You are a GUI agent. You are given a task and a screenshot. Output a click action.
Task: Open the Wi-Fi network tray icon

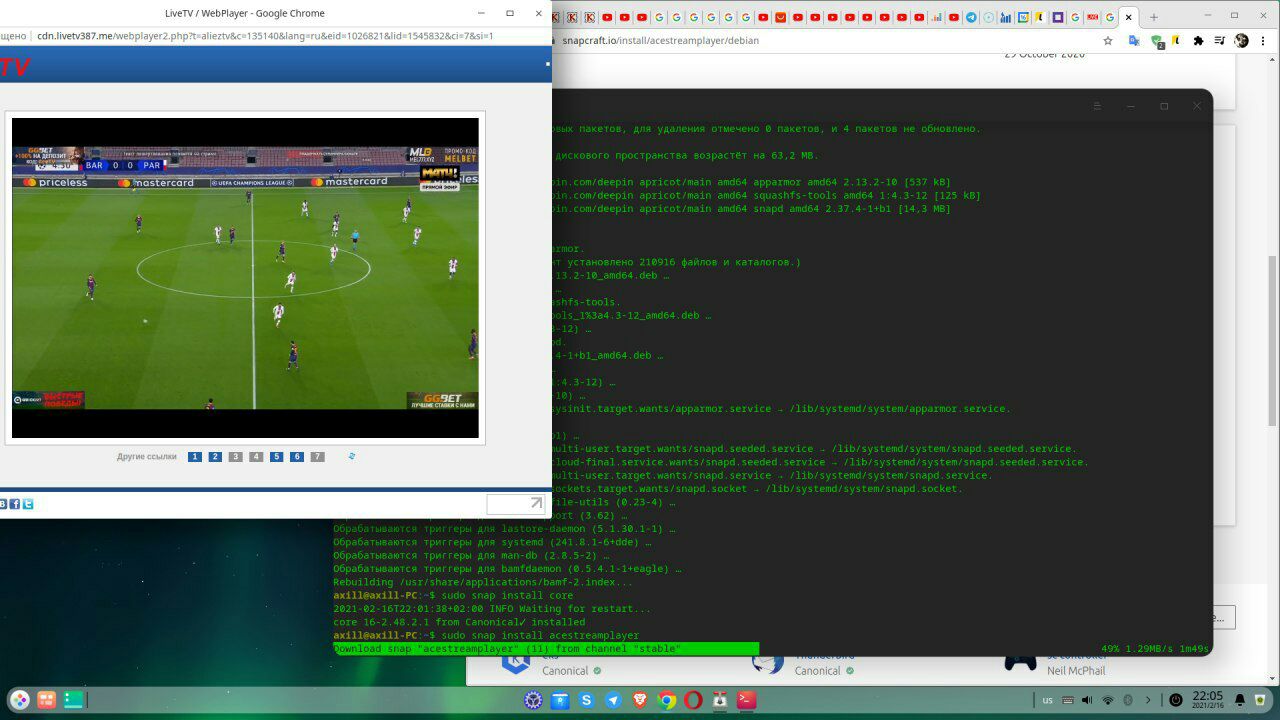point(1107,700)
